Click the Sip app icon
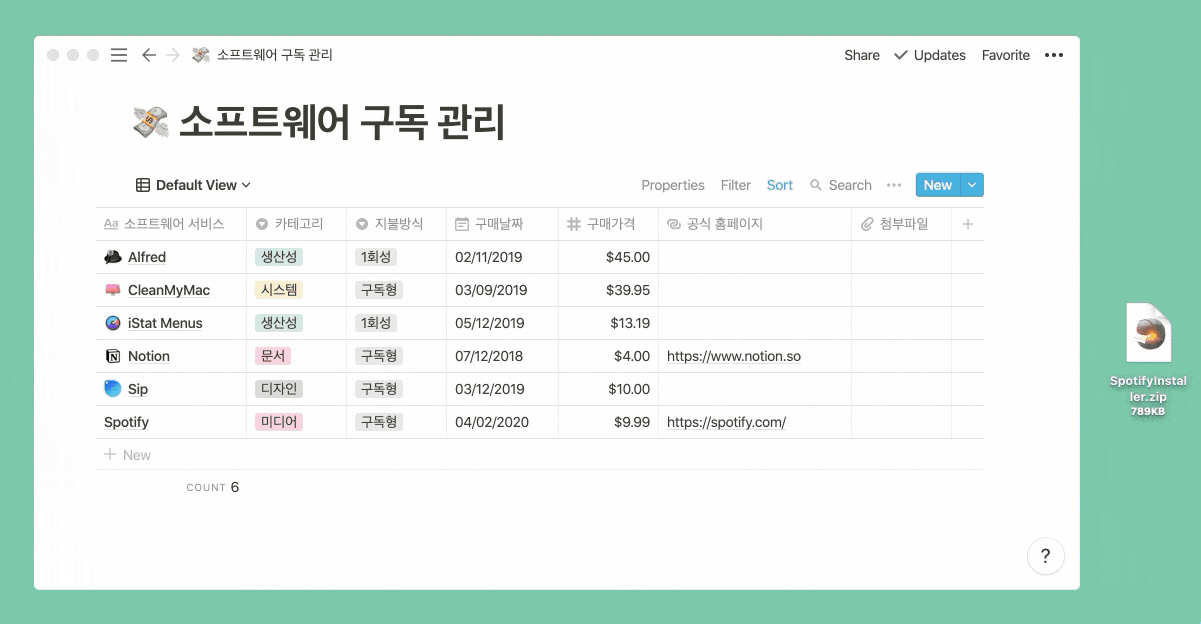The height and width of the screenshot is (624, 1201). coord(113,389)
